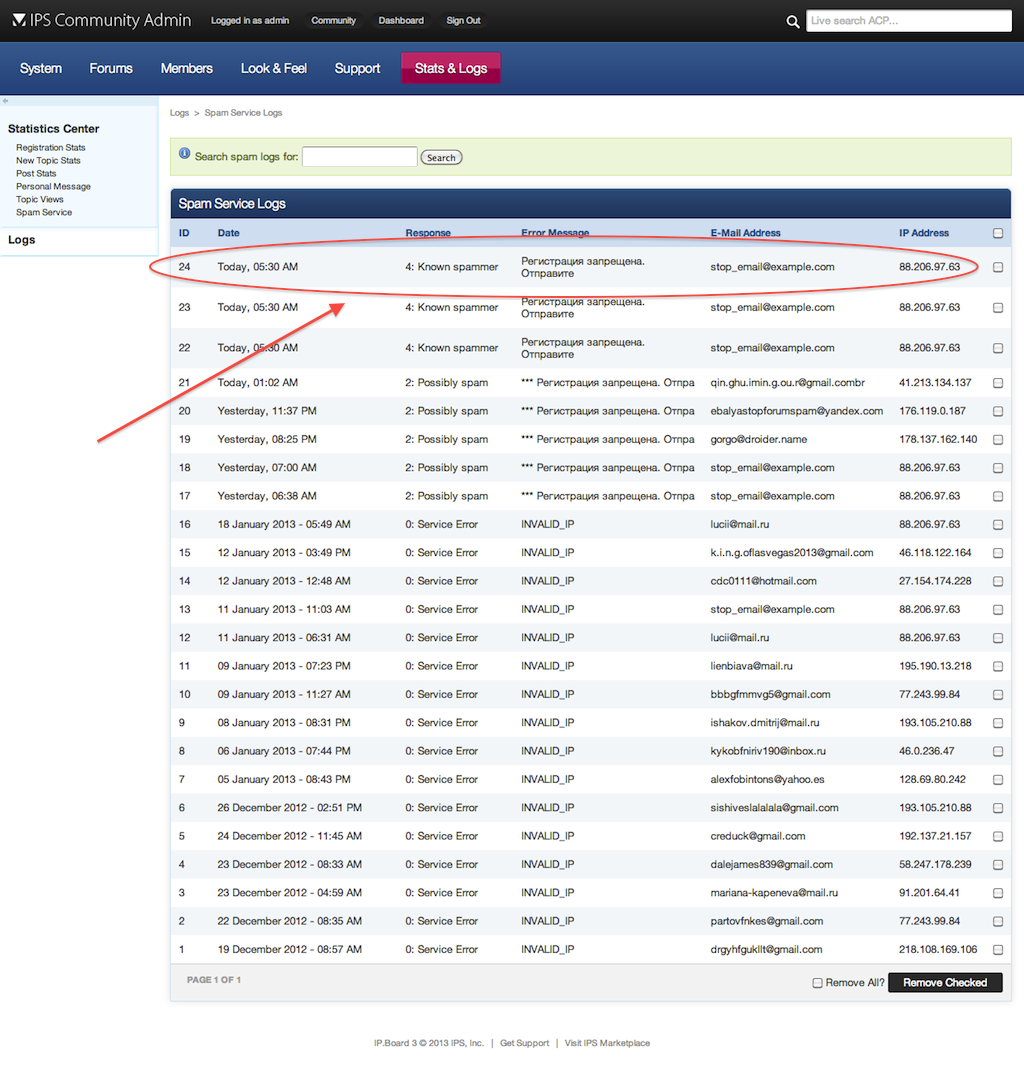Click the blue info icon beside spam search
Viewport: 1024px width, 1068px height.
pyautogui.click(x=184, y=154)
